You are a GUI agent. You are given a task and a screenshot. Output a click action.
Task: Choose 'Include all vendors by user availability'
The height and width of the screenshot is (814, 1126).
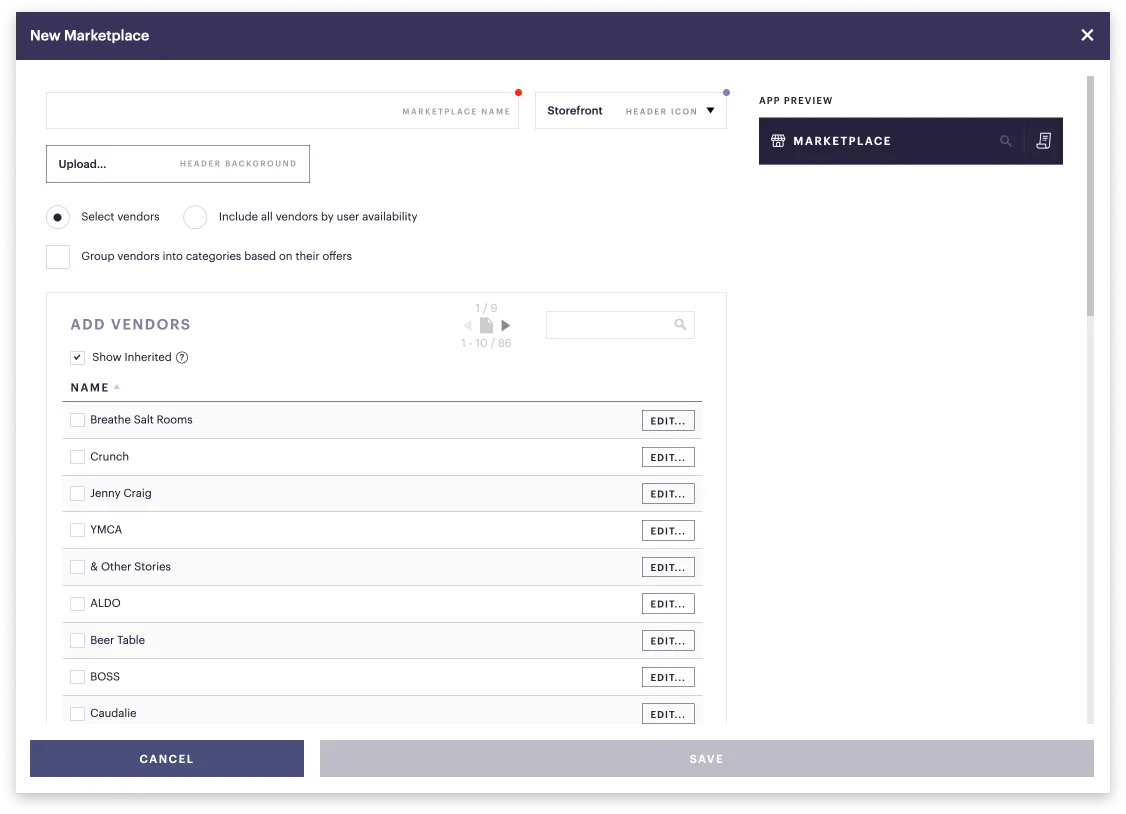tap(195, 217)
